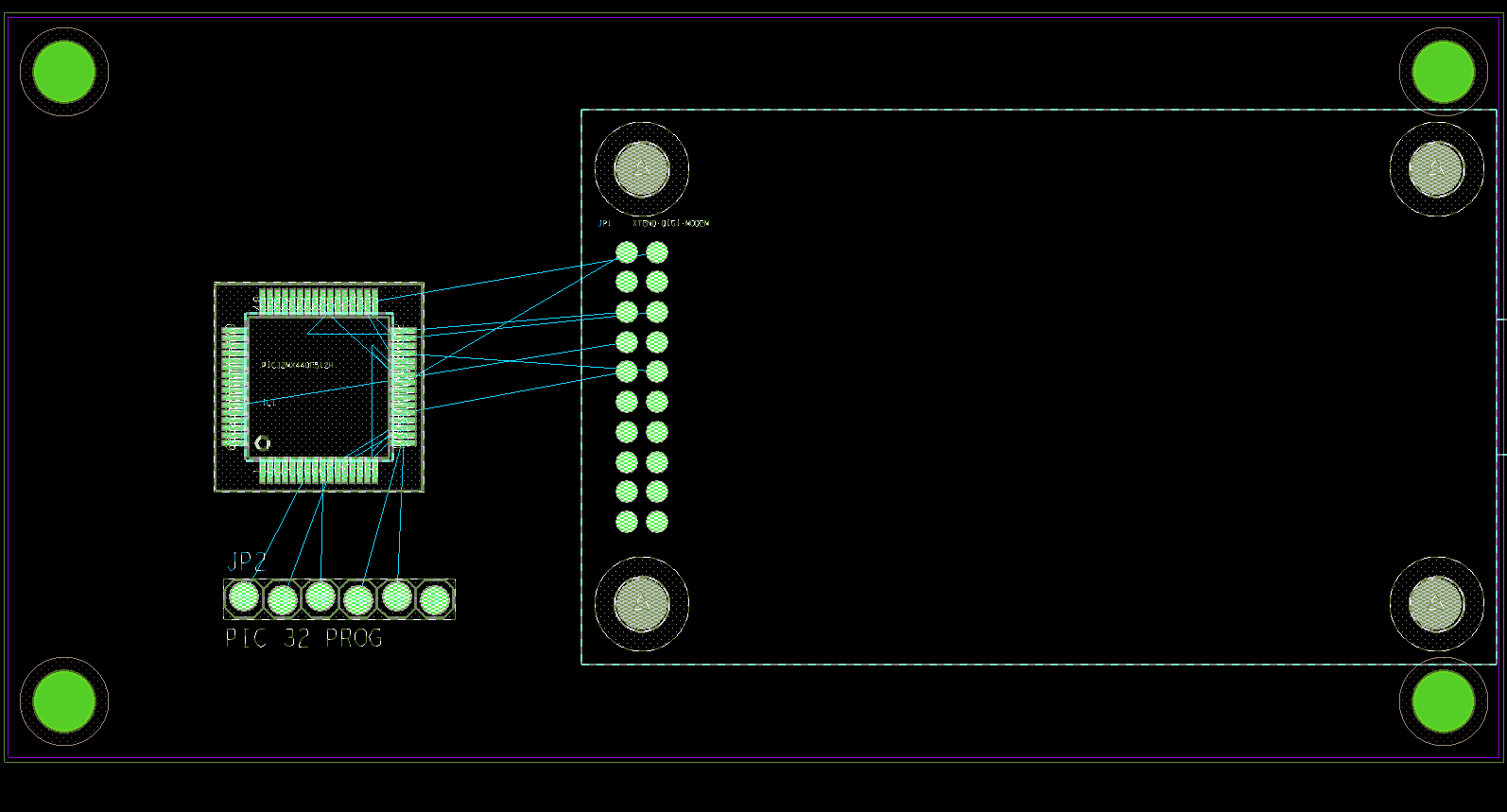This screenshot has height=812, width=1507.
Task: Click the modem's lower-right gray standoff hole
Action: click(1436, 604)
